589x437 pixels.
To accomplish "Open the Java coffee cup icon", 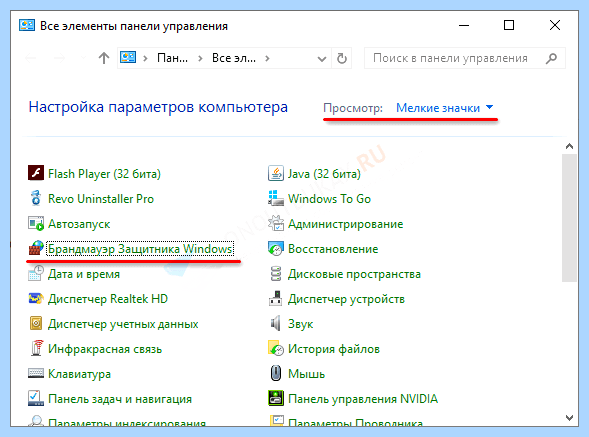I will pyautogui.click(x=276, y=173).
